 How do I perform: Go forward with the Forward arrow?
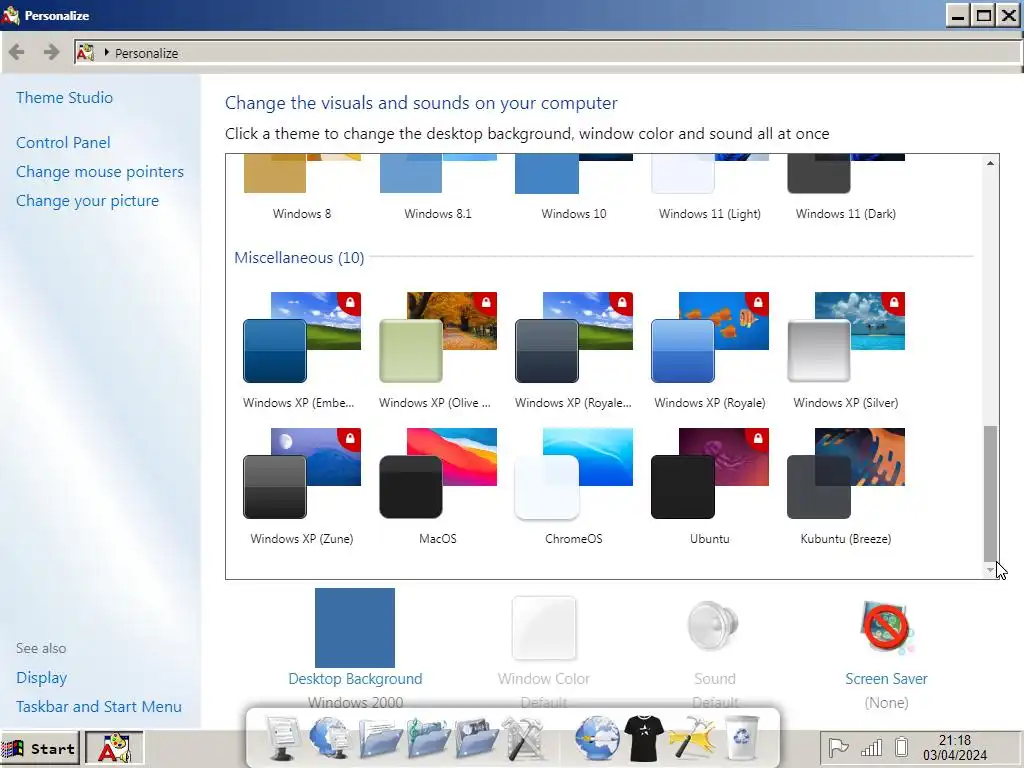(x=52, y=52)
